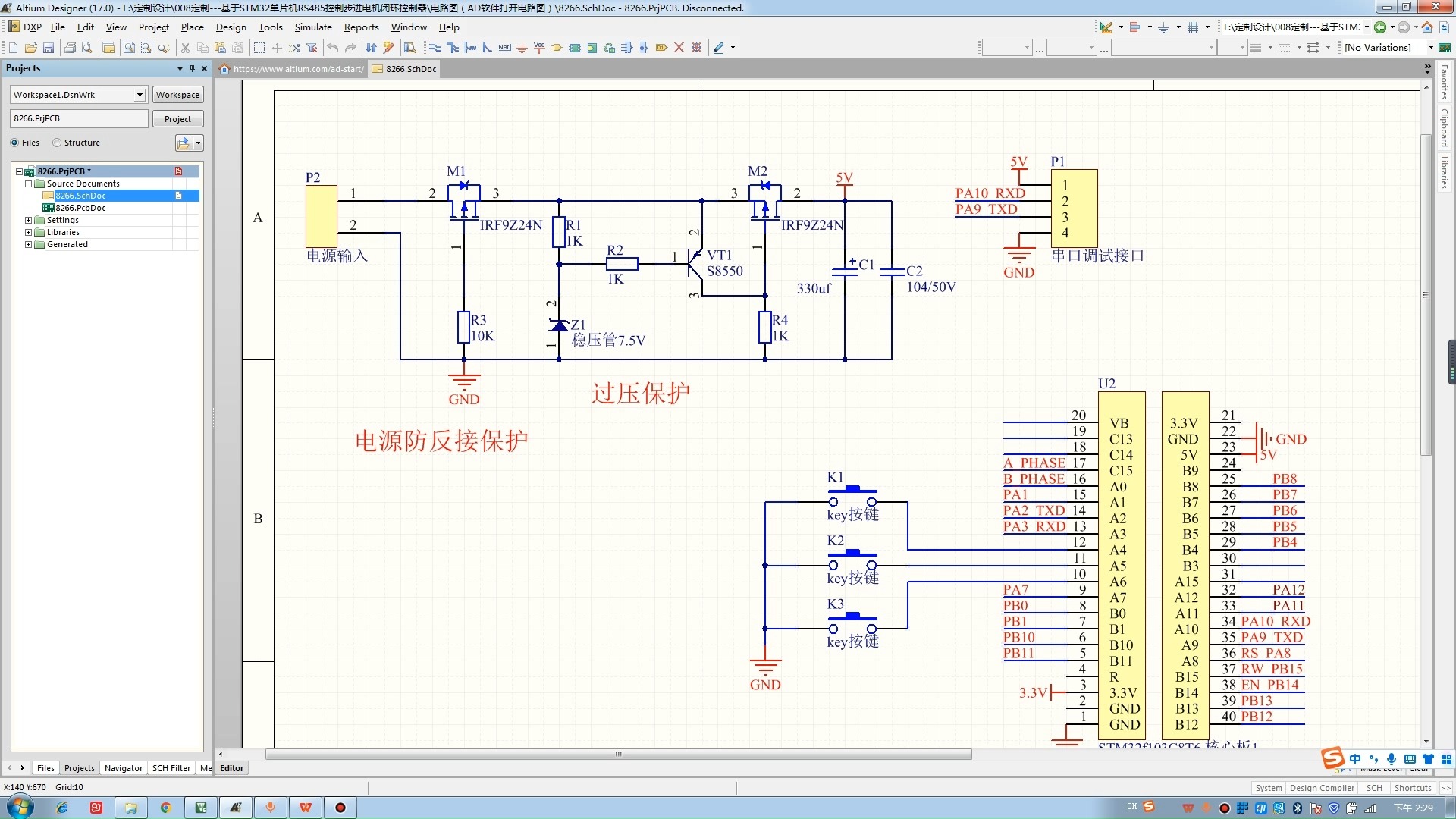Expand the Libraries folder in the project tree
The height and width of the screenshot is (819, 1456).
pos(28,232)
